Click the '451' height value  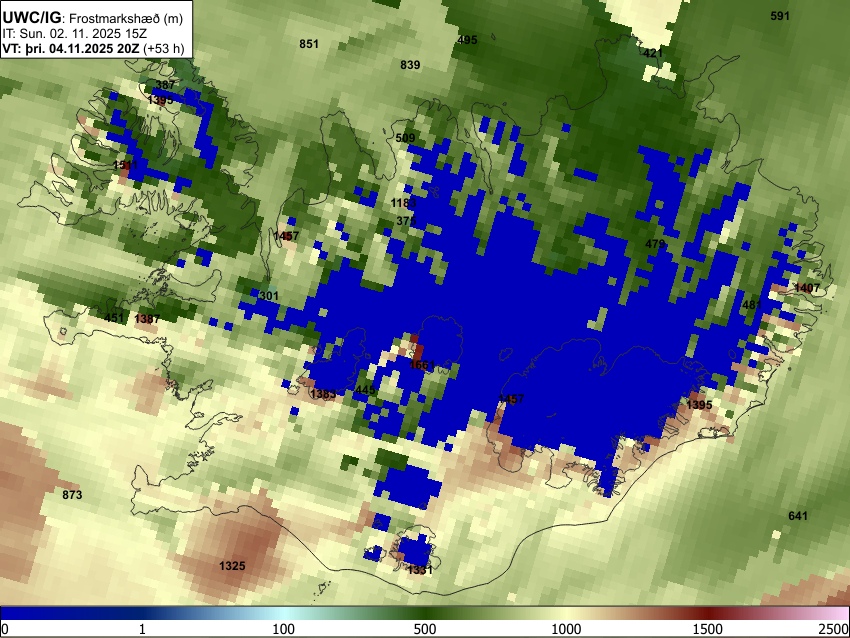pos(114,318)
